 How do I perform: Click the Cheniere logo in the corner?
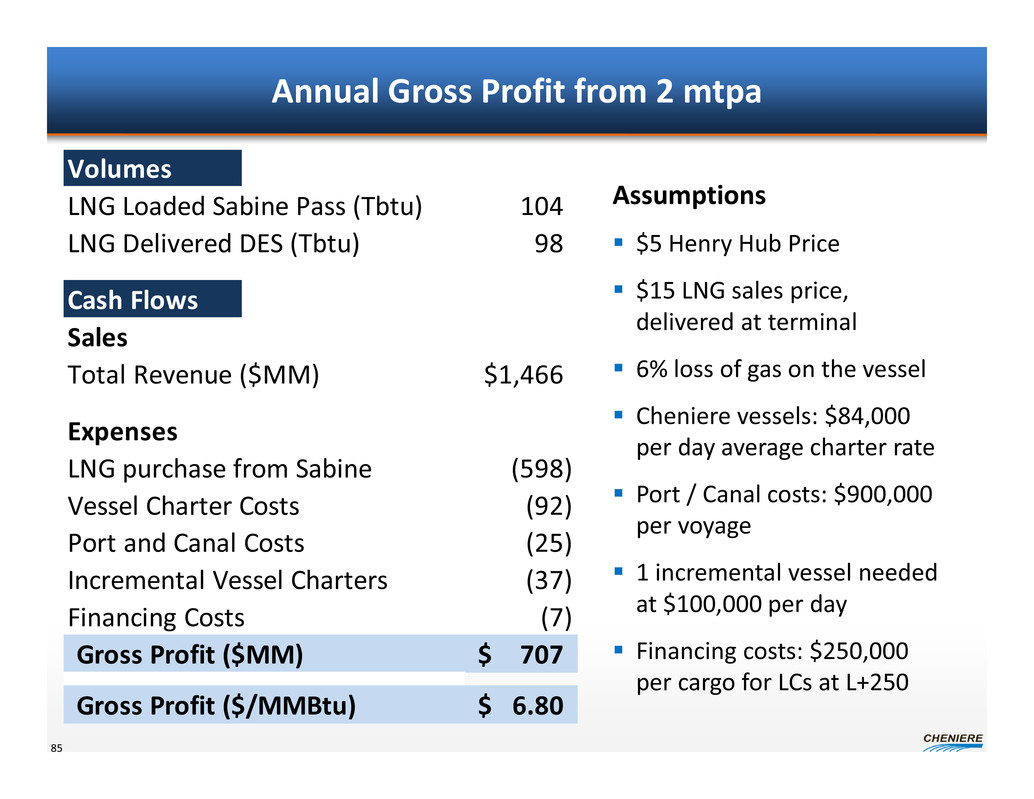click(x=951, y=742)
